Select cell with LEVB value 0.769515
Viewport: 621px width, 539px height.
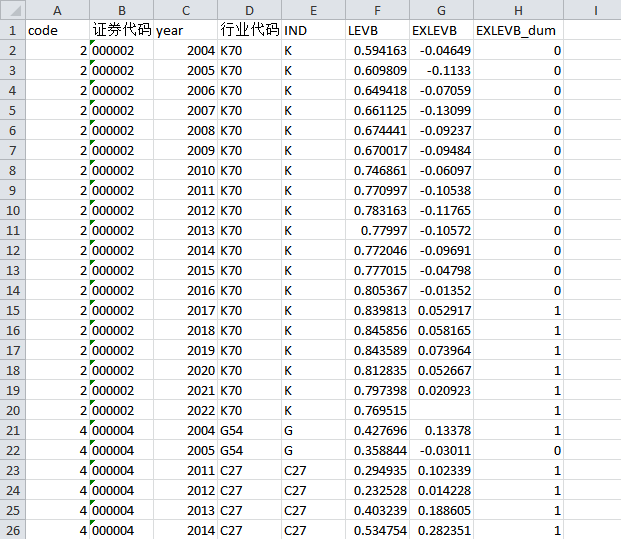point(377,410)
